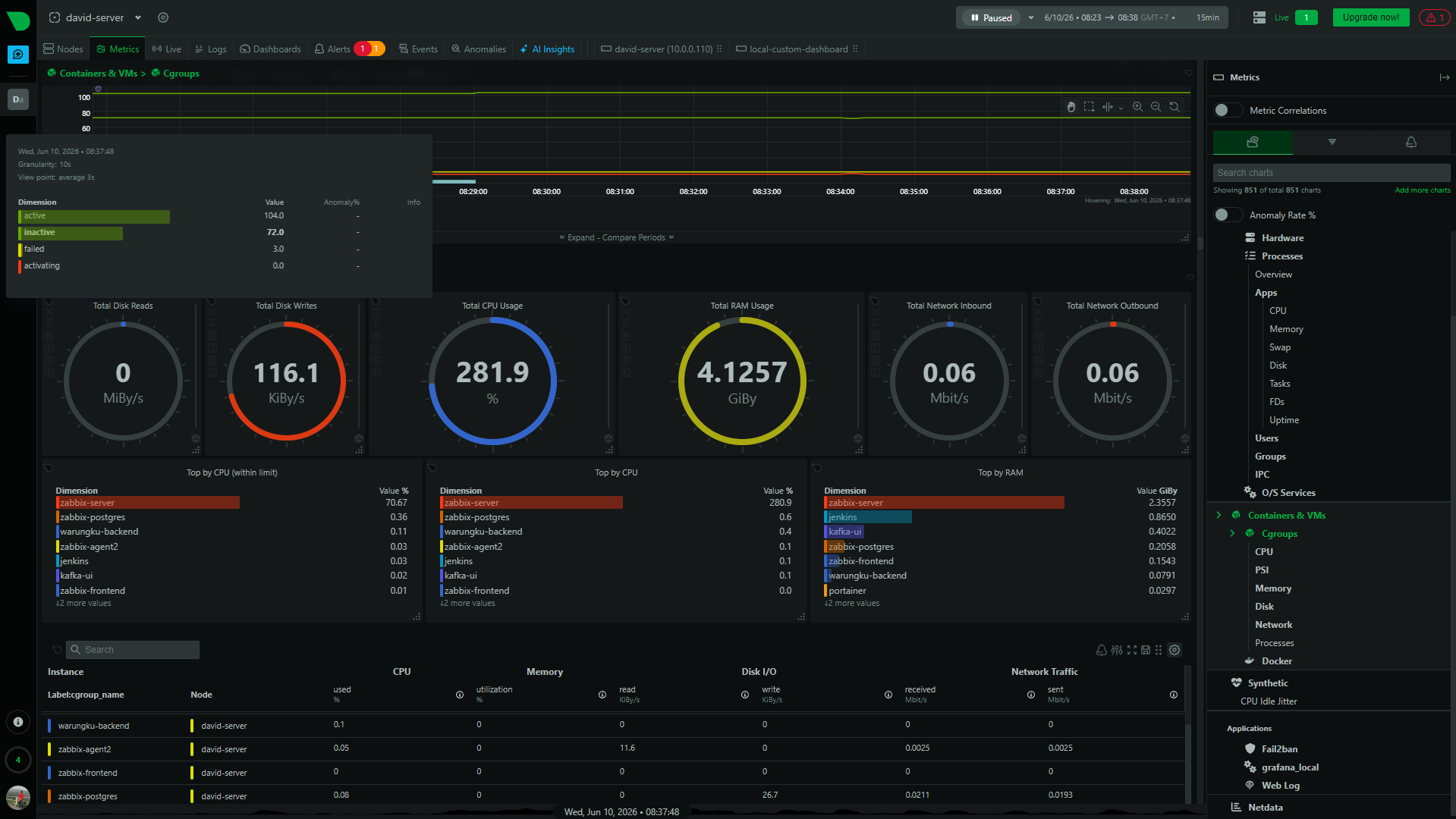The height and width of the screenshot is (819, 1456).
Task: Open Hardware section in sidebar
Action: tap(1282, 238)
